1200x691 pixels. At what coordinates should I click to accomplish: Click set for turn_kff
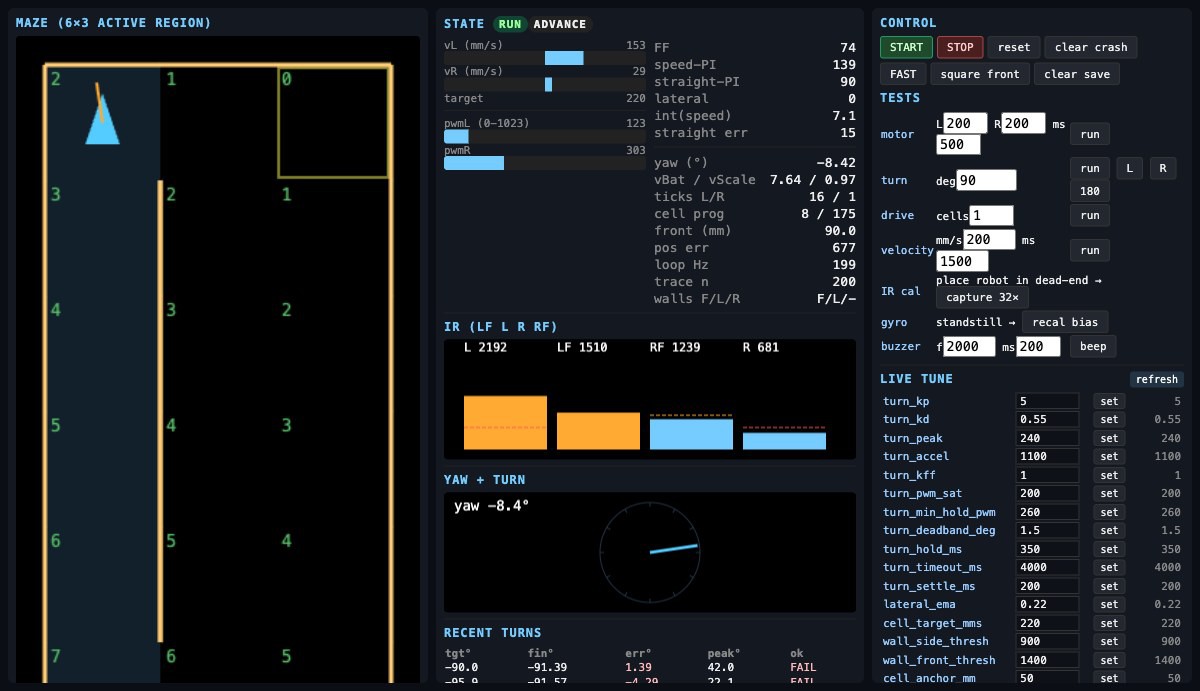pos(1109,475)
